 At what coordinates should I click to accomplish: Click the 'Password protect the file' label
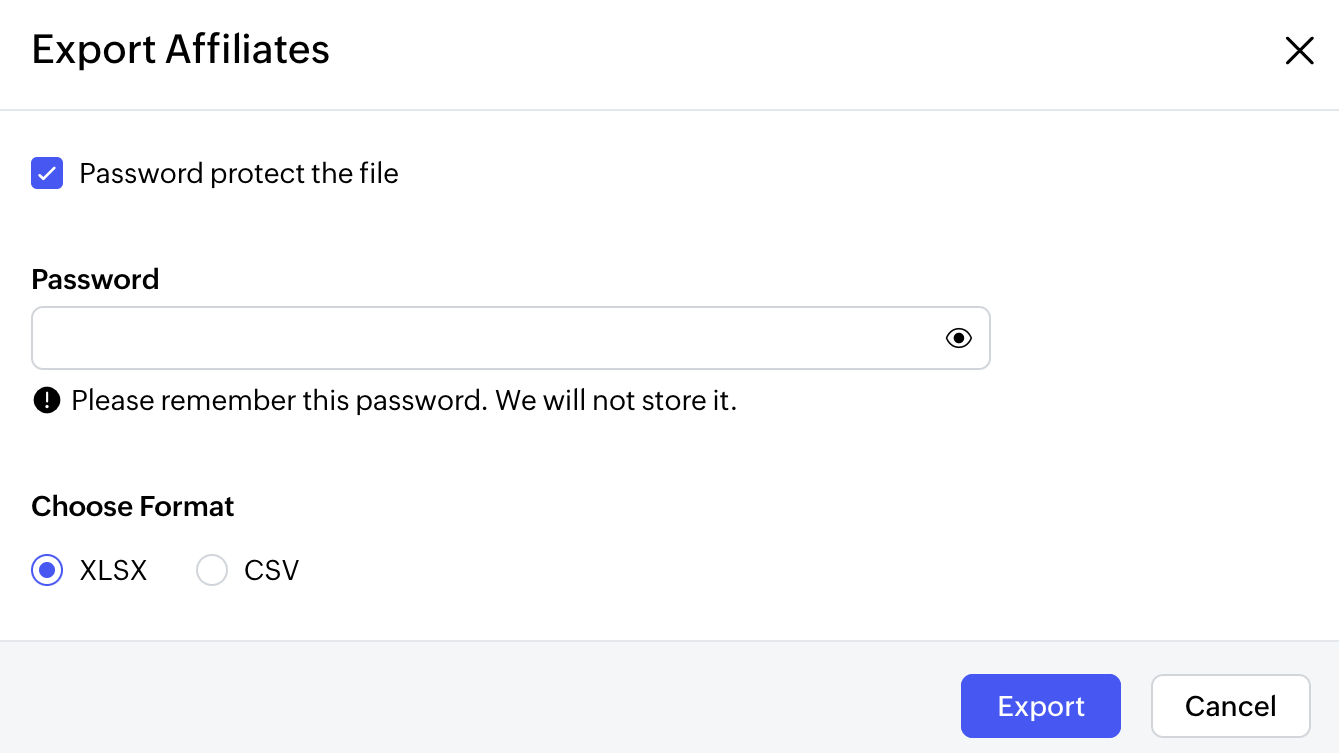point(239,173)
